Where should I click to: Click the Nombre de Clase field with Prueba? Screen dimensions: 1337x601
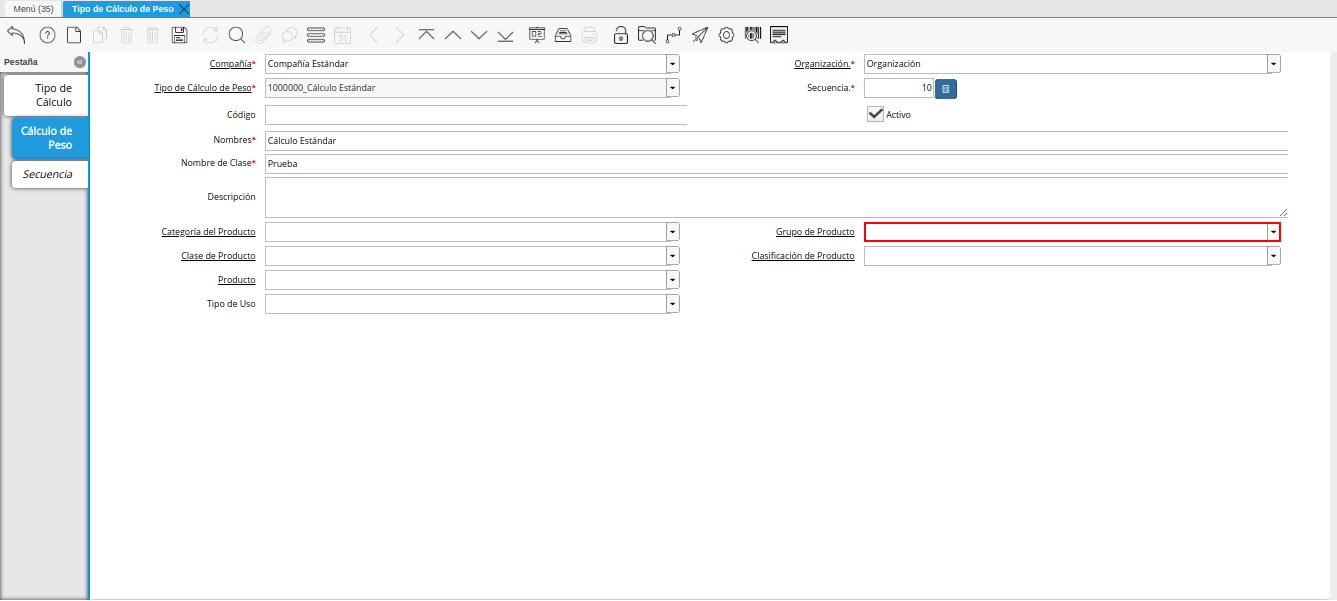point(776,164)
